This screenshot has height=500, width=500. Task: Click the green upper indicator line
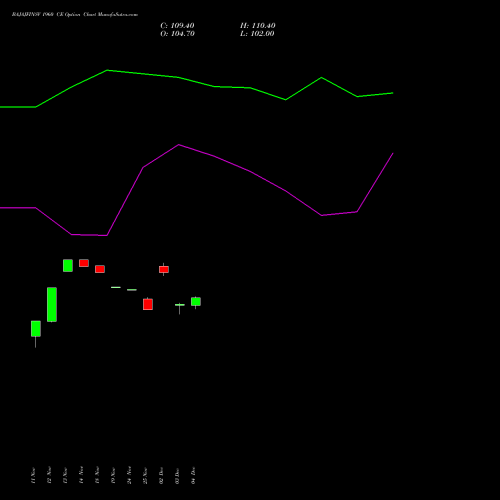[x=197, y=82]
